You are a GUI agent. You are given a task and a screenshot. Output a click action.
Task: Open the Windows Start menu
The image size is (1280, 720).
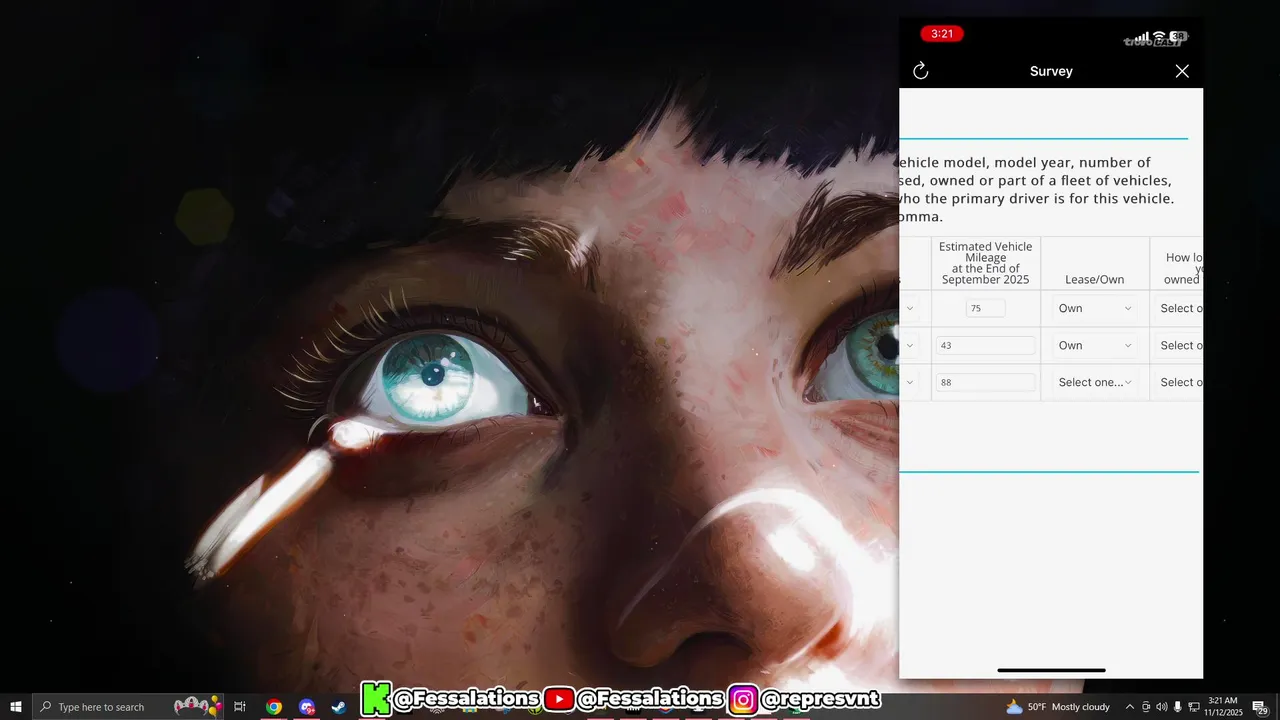coord(16,706)
